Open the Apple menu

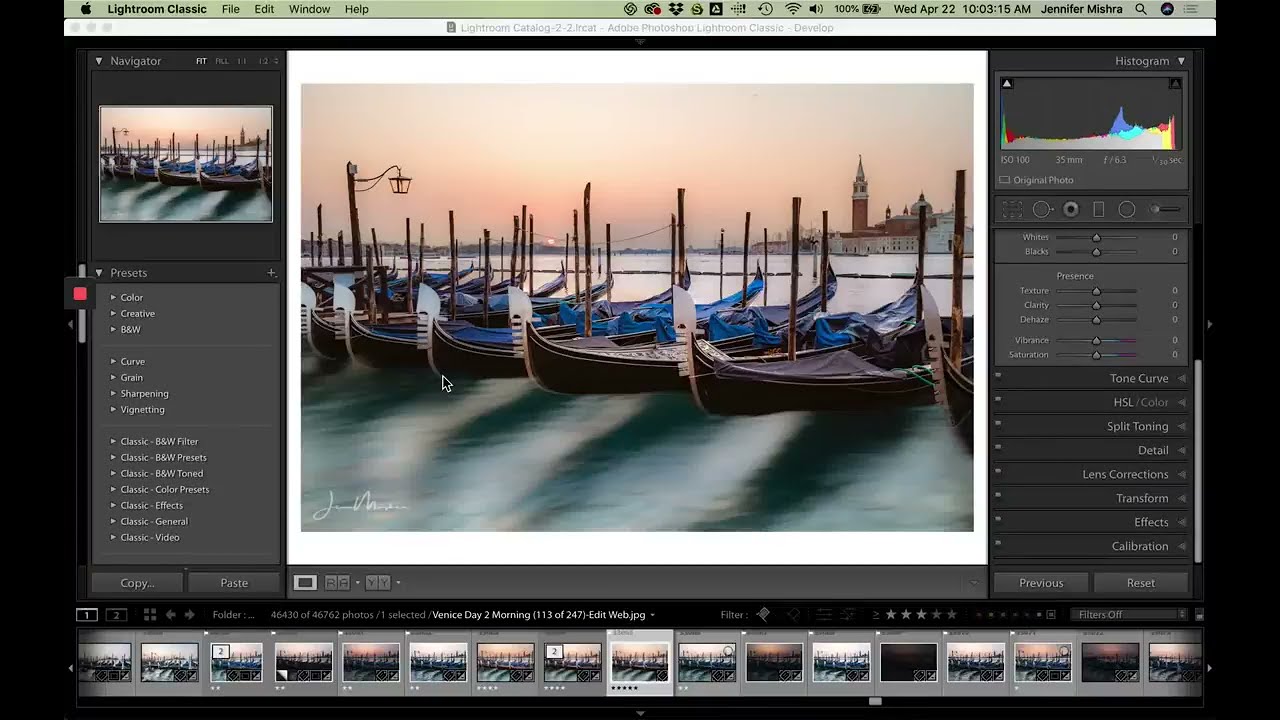click(x=85, y=9)
